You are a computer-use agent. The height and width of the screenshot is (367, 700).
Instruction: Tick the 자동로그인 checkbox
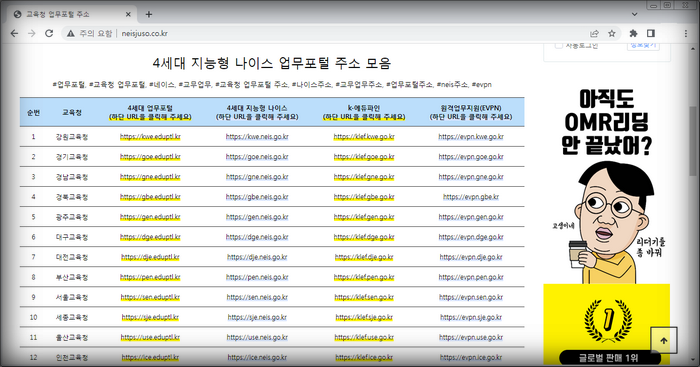click(558, 45)
